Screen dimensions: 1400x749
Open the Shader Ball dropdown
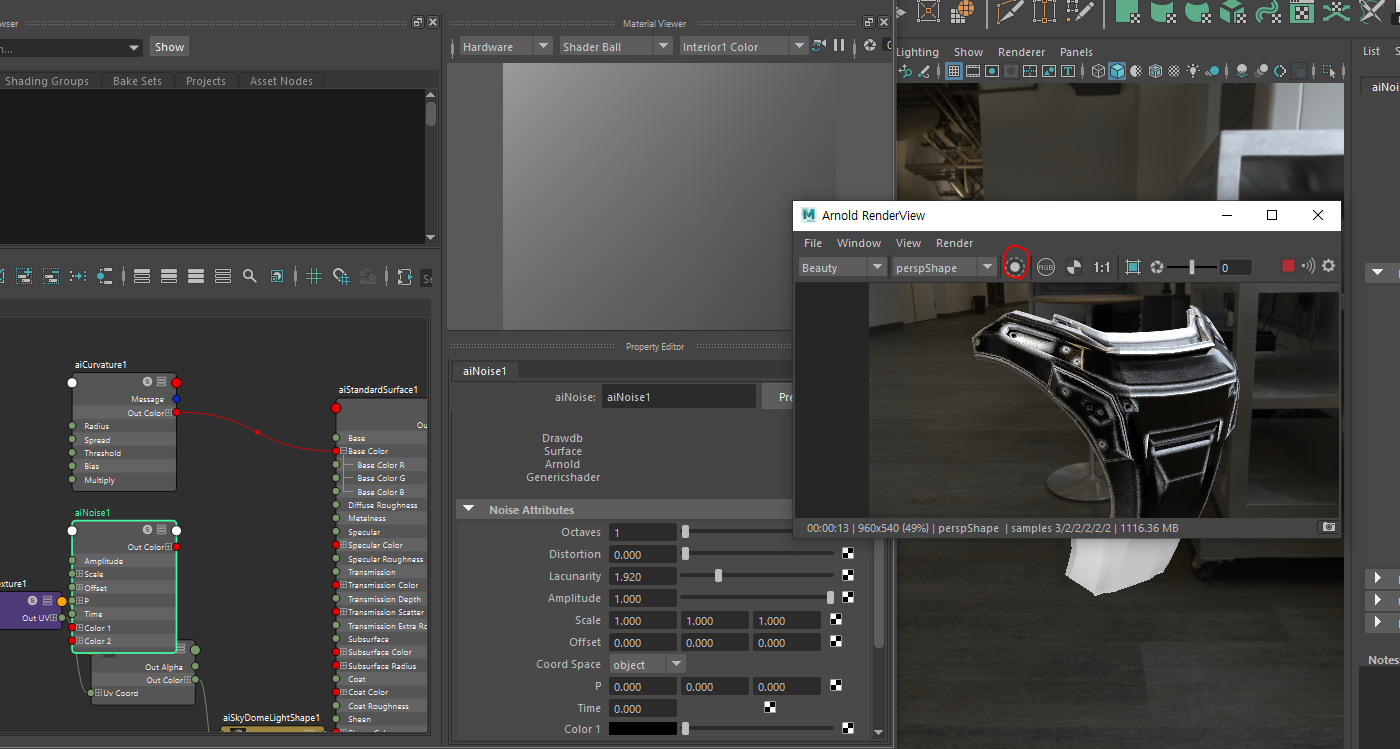(x=615, y=46)
